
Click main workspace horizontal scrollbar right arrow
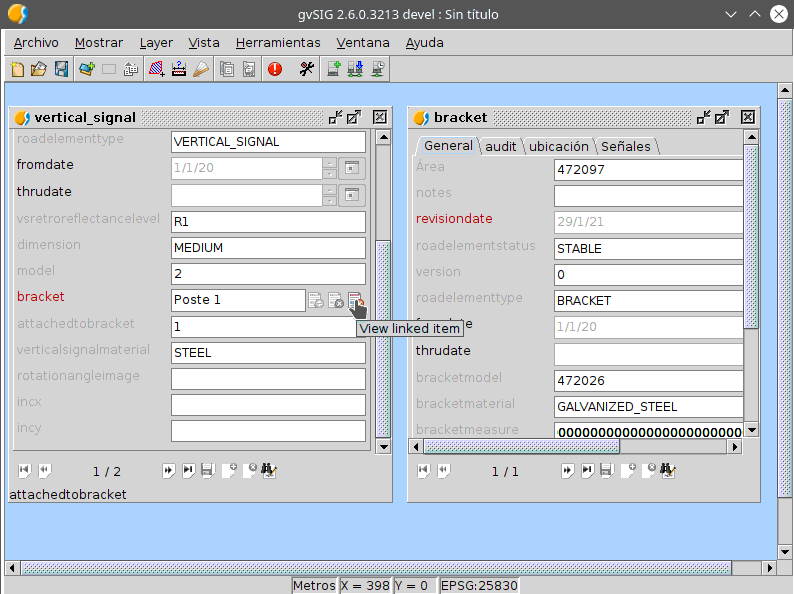tap(770, 568)
